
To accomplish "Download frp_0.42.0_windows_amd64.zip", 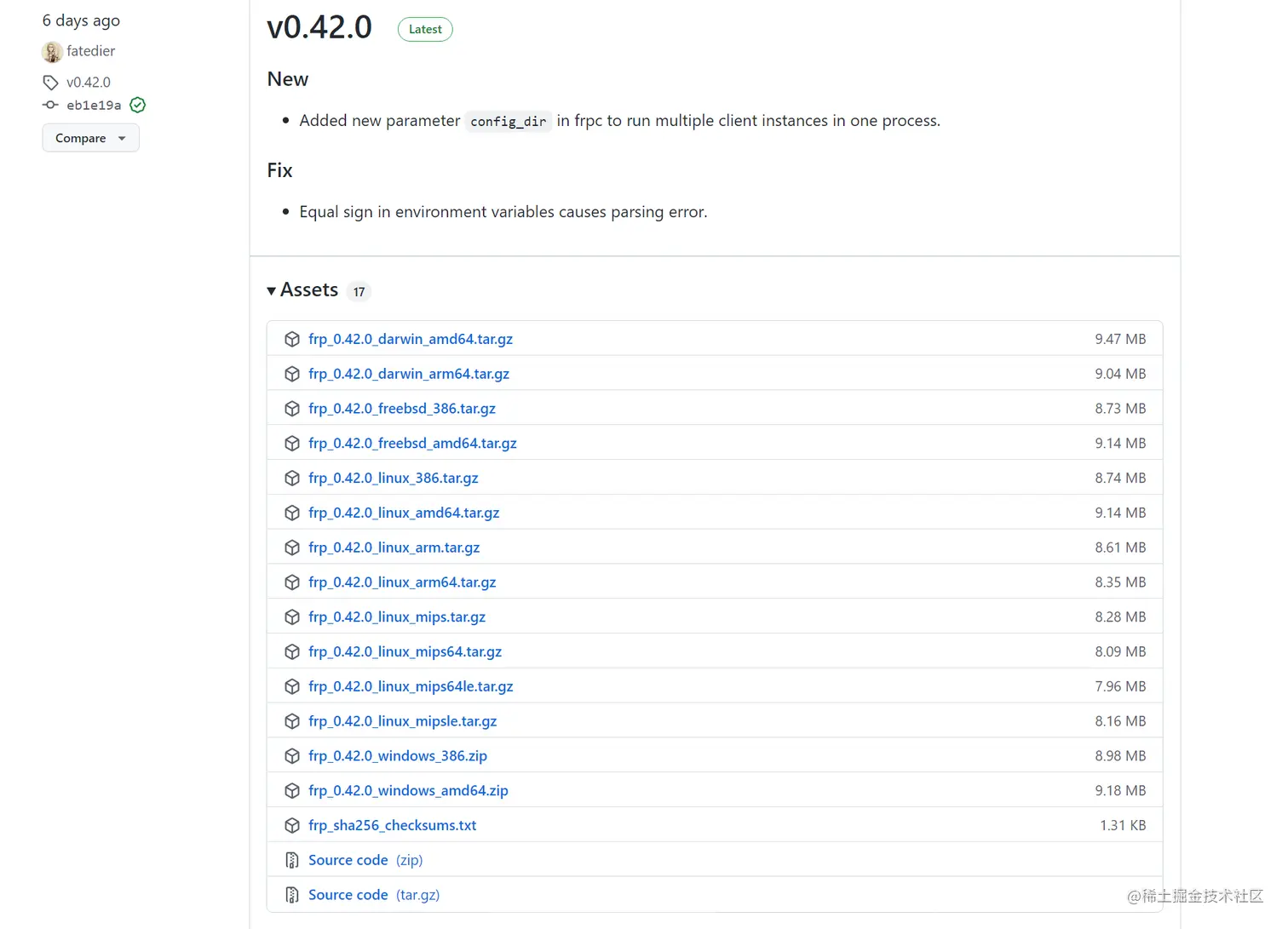I will (x=408, y=791).
